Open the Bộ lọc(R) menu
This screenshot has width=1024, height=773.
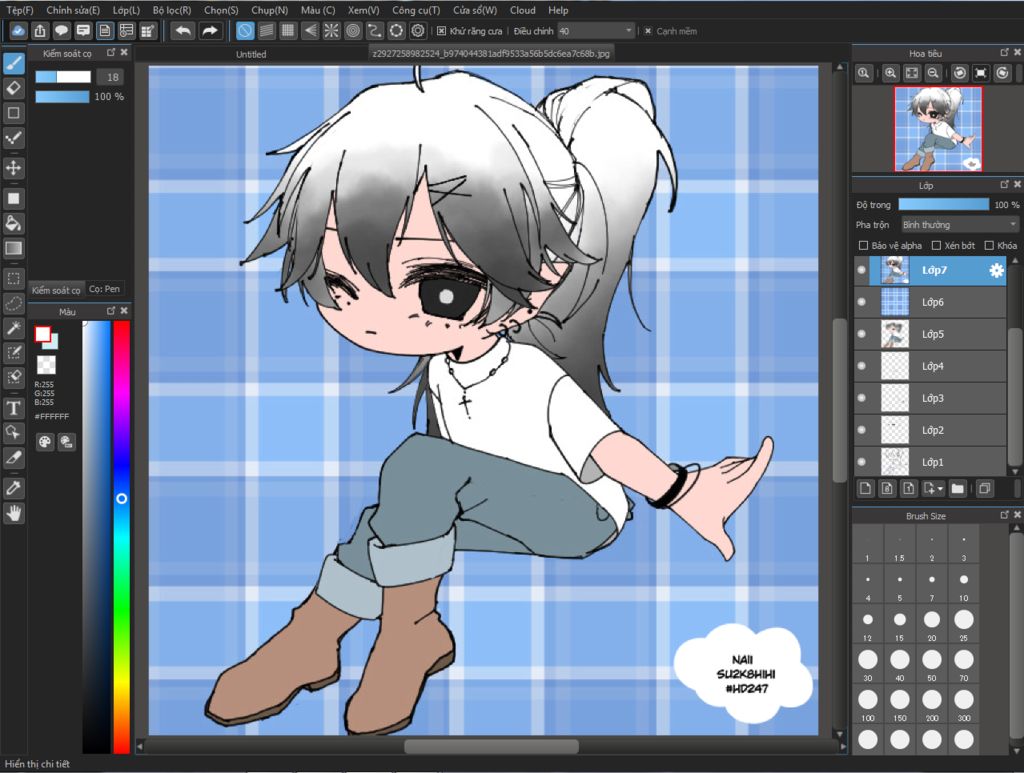[172, 10]
